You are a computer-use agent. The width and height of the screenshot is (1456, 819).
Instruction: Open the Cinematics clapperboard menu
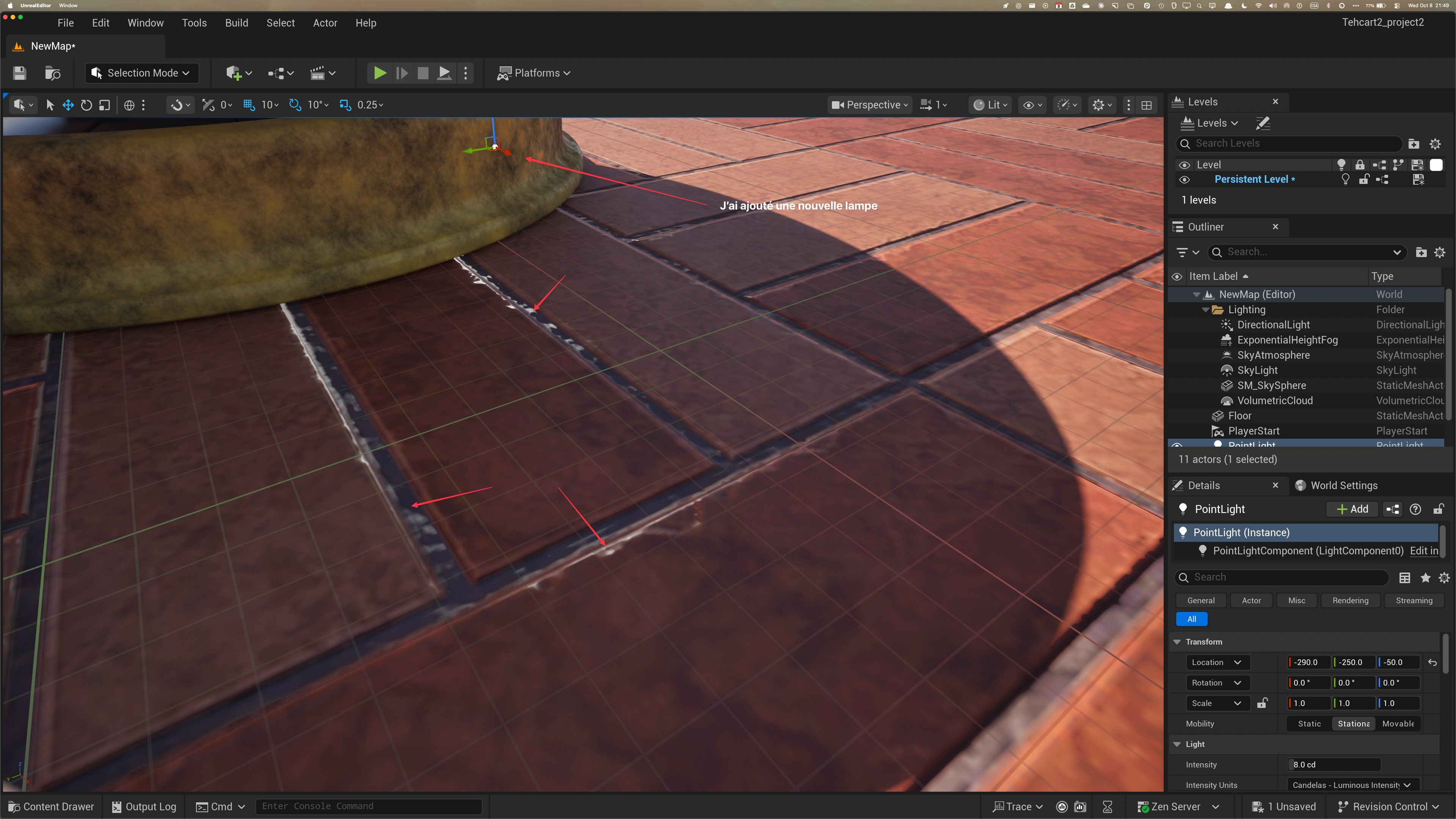[x=323, y=73]
